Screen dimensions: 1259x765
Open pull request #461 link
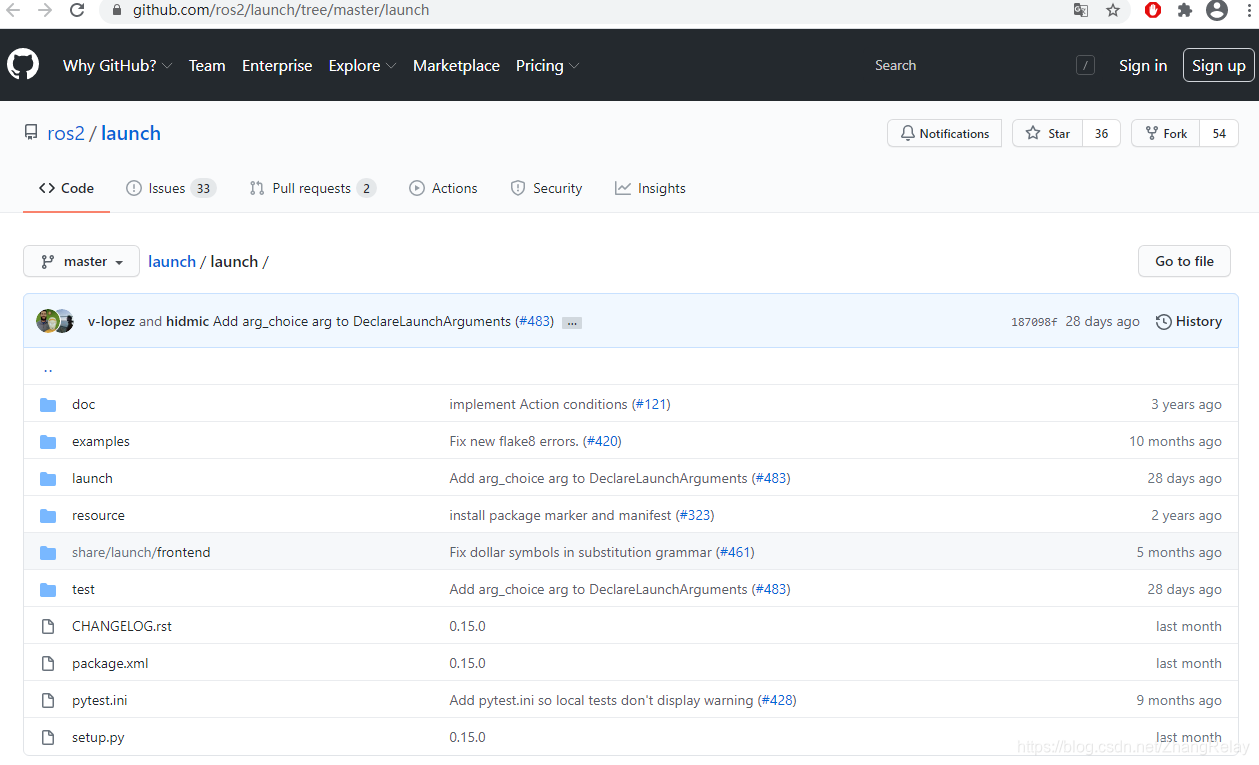[735, 552]
